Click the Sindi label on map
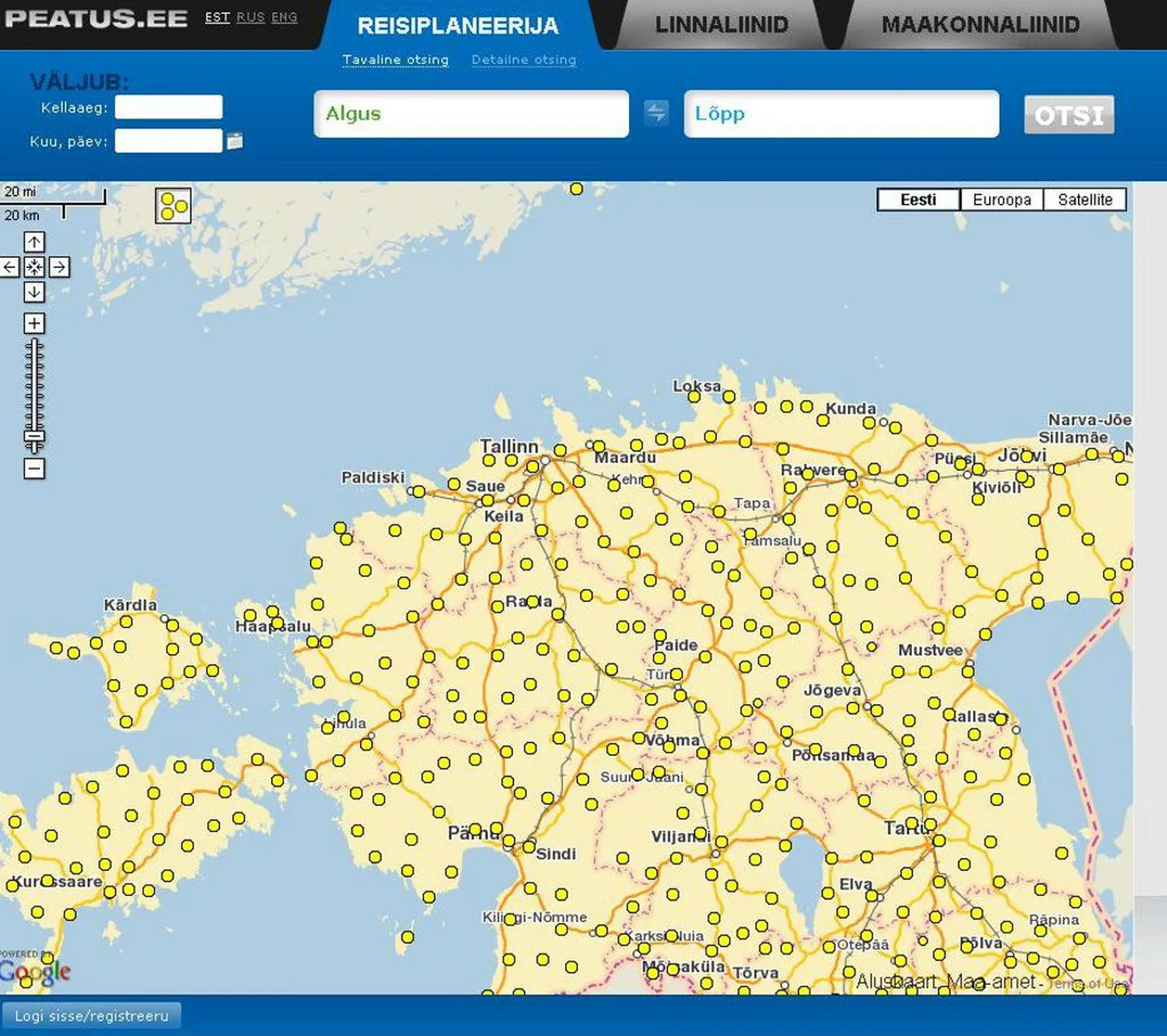This screenshot has height=1036, width=1167. pyautogui.click(x=556, y=854)
